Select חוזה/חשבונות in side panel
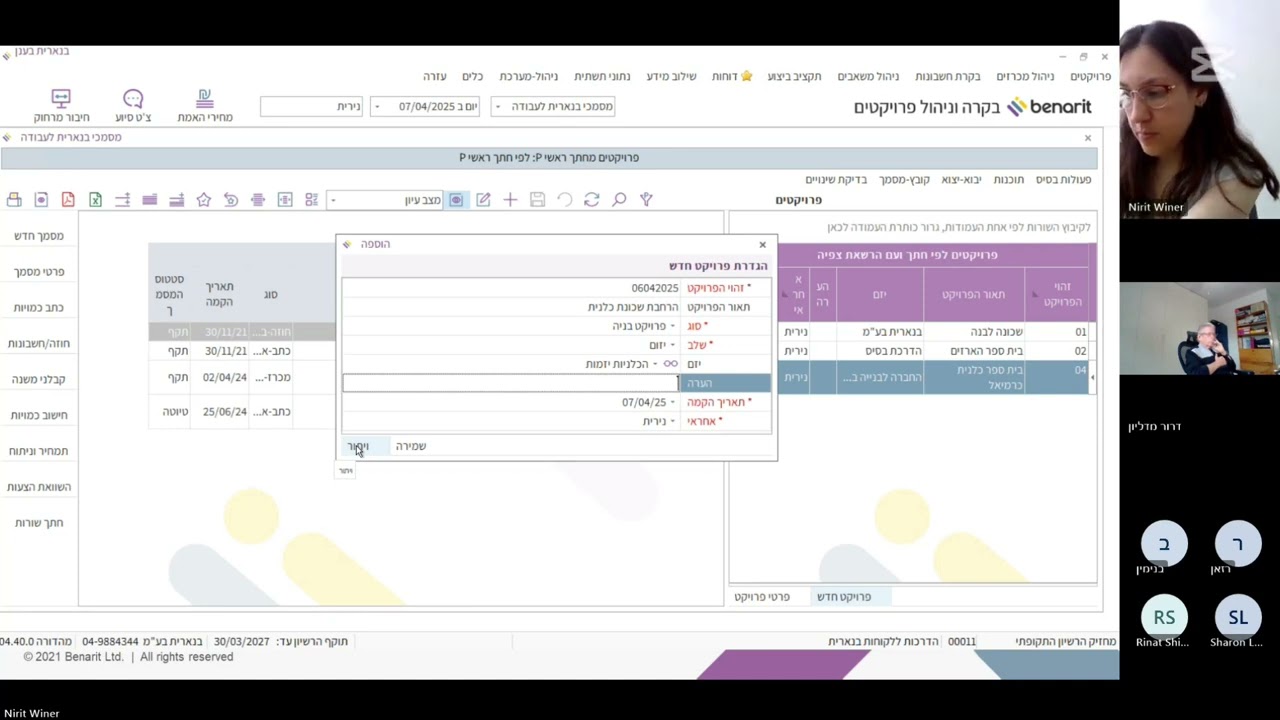 click(39, 344)
